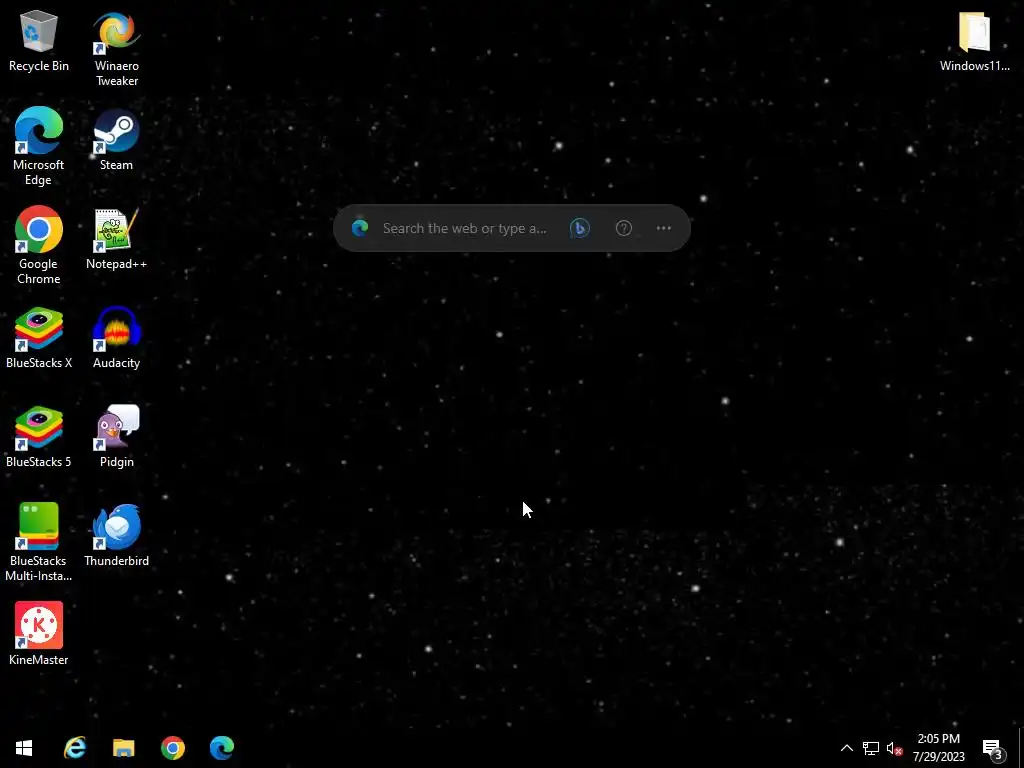Select the Microsoft Edge desktop shortcut
Image resolution: width=1024 pixels, height=768 pixels.
(x=39, y=146)
